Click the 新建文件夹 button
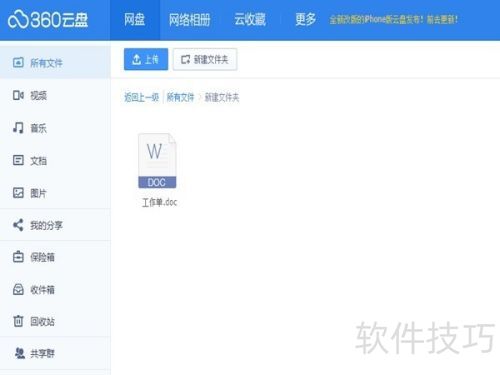Screen dimensions: 500x375 tap(205, 59)
